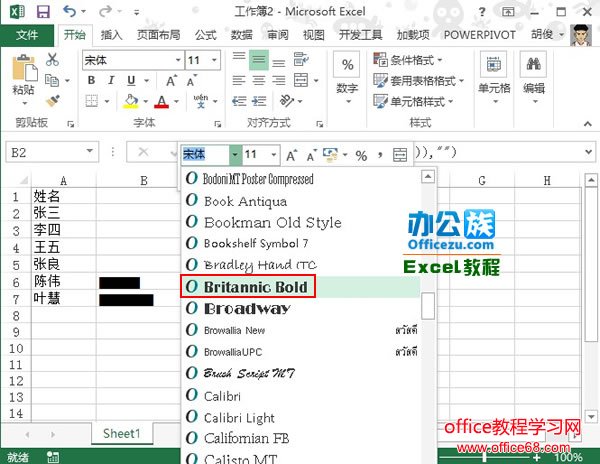Viewport: 600px width, 464px height.
Task: Click the Help question mark icon
Action: pos(482,12)
